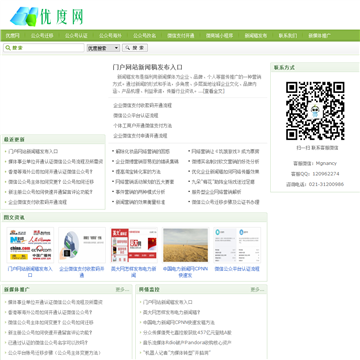Open 微信公众号迁移步骤及公证书办理 link

click(x=225, y=202)
